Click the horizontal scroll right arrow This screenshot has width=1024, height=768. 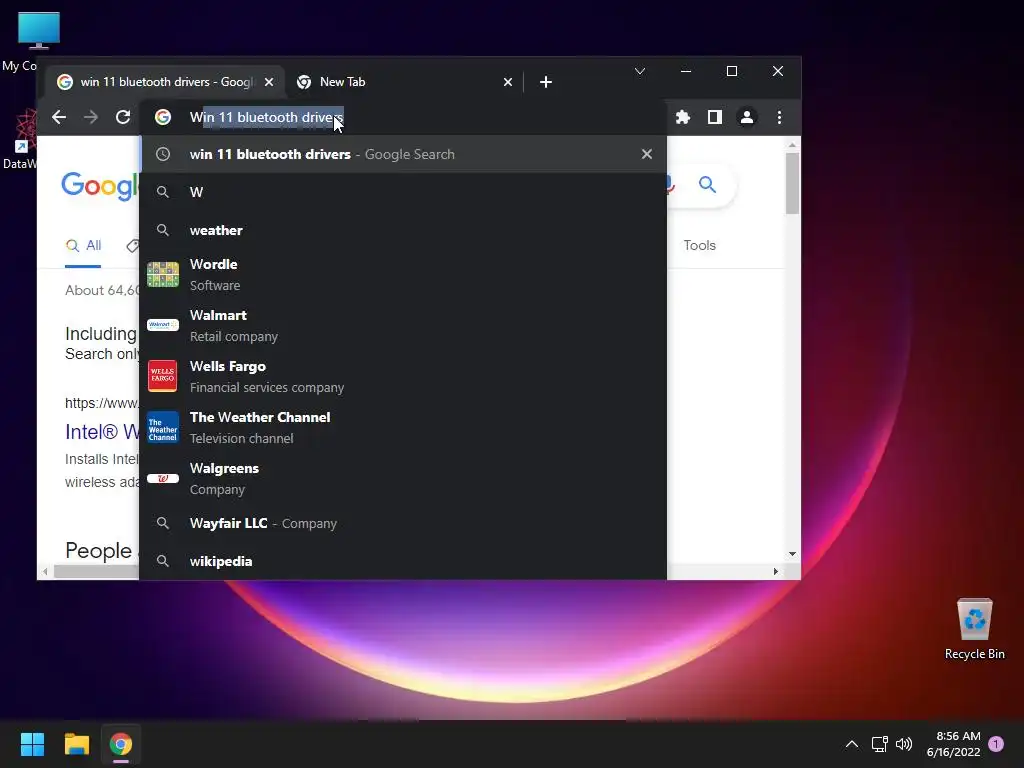[775, 571]
